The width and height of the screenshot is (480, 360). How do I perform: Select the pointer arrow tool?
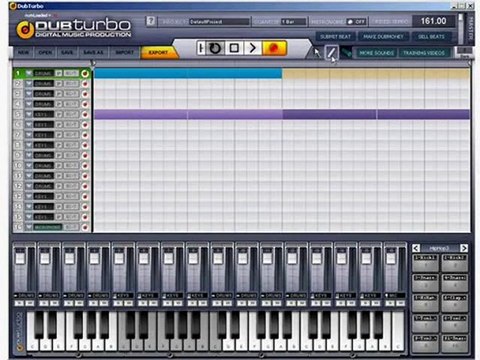point(317,53)
